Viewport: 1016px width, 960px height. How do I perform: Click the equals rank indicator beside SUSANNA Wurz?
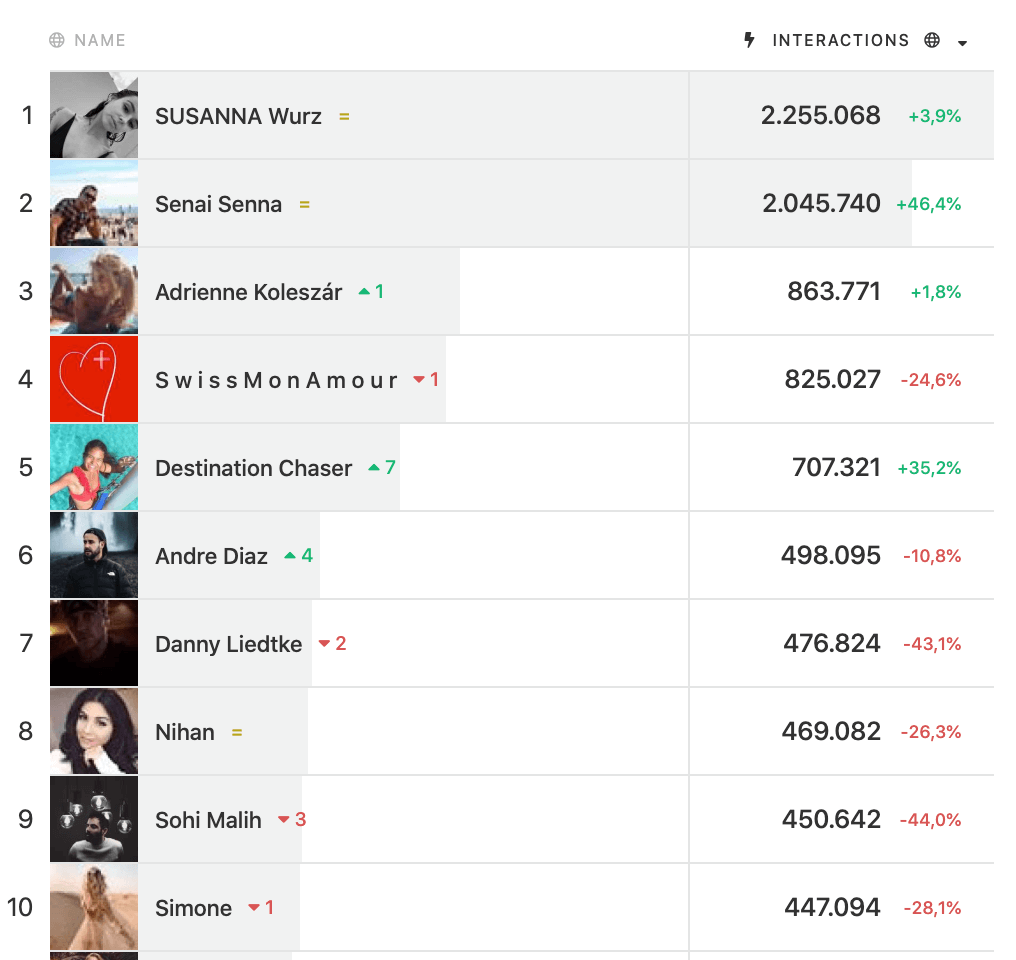tap(344, 117)
